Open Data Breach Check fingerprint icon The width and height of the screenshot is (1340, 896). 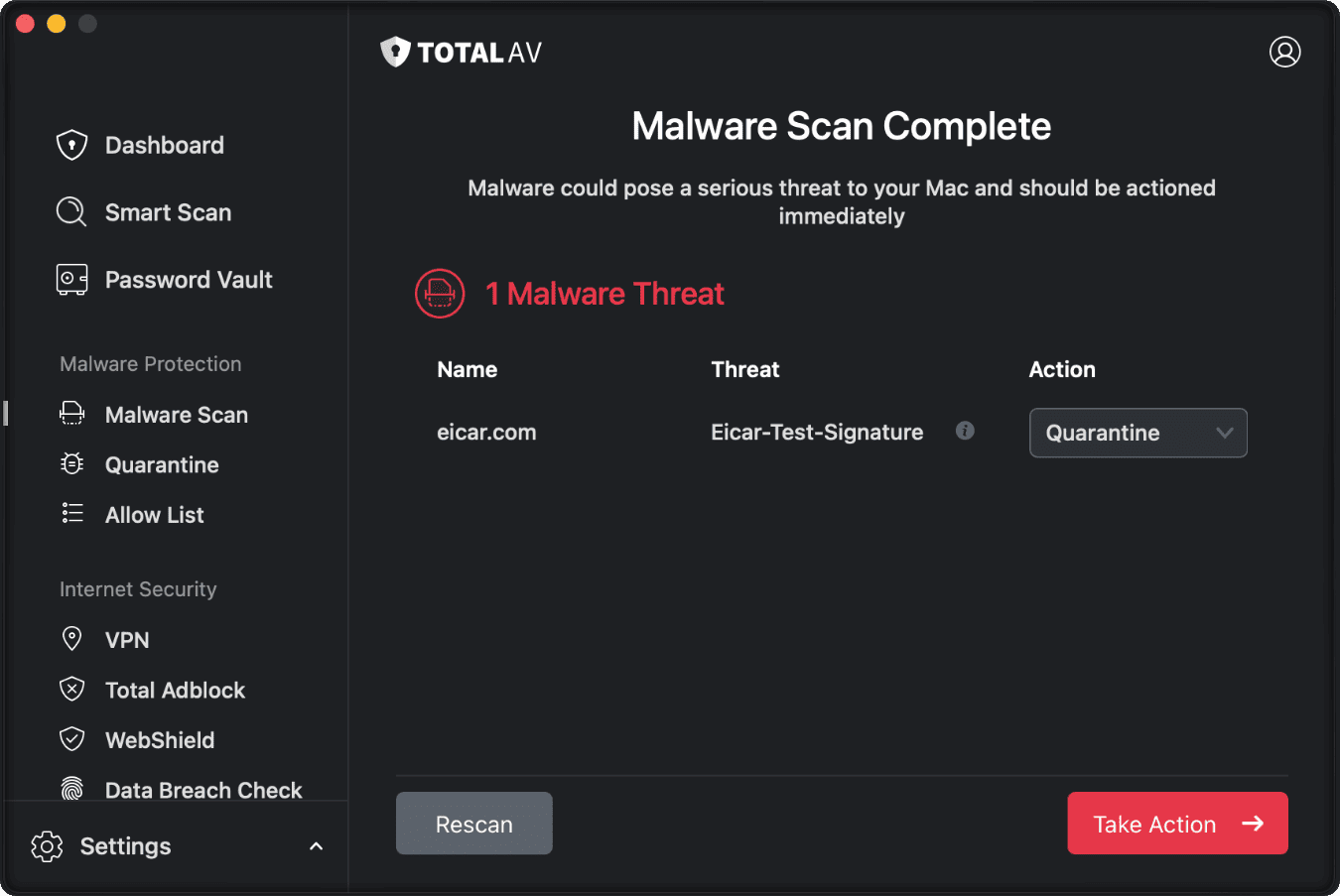(71, 789)
